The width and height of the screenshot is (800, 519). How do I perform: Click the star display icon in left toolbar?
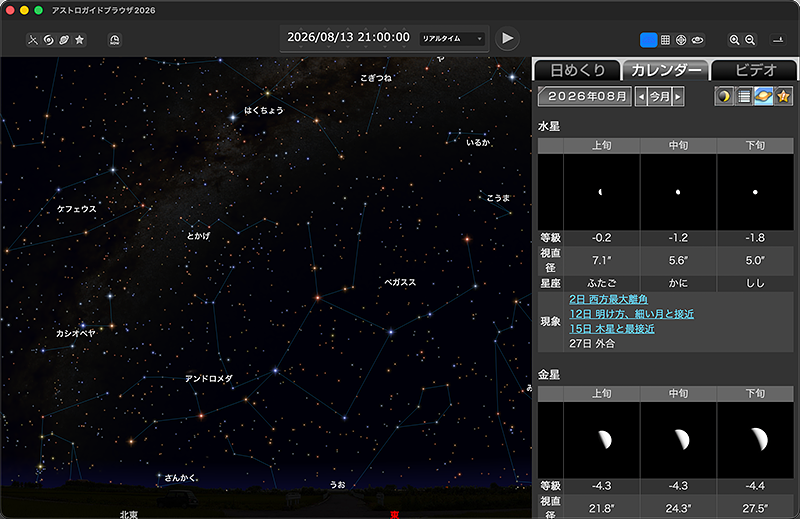point(80,40)
